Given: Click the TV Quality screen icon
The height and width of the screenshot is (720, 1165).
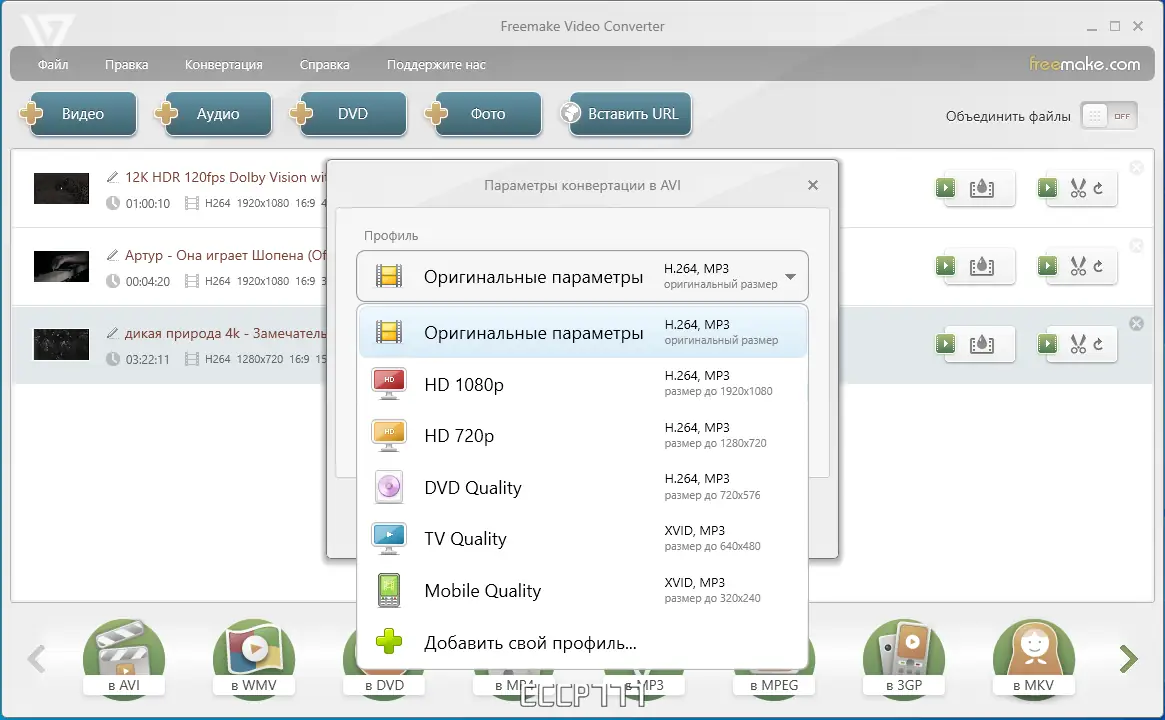Looking at the screenshot, I should 389,539.
